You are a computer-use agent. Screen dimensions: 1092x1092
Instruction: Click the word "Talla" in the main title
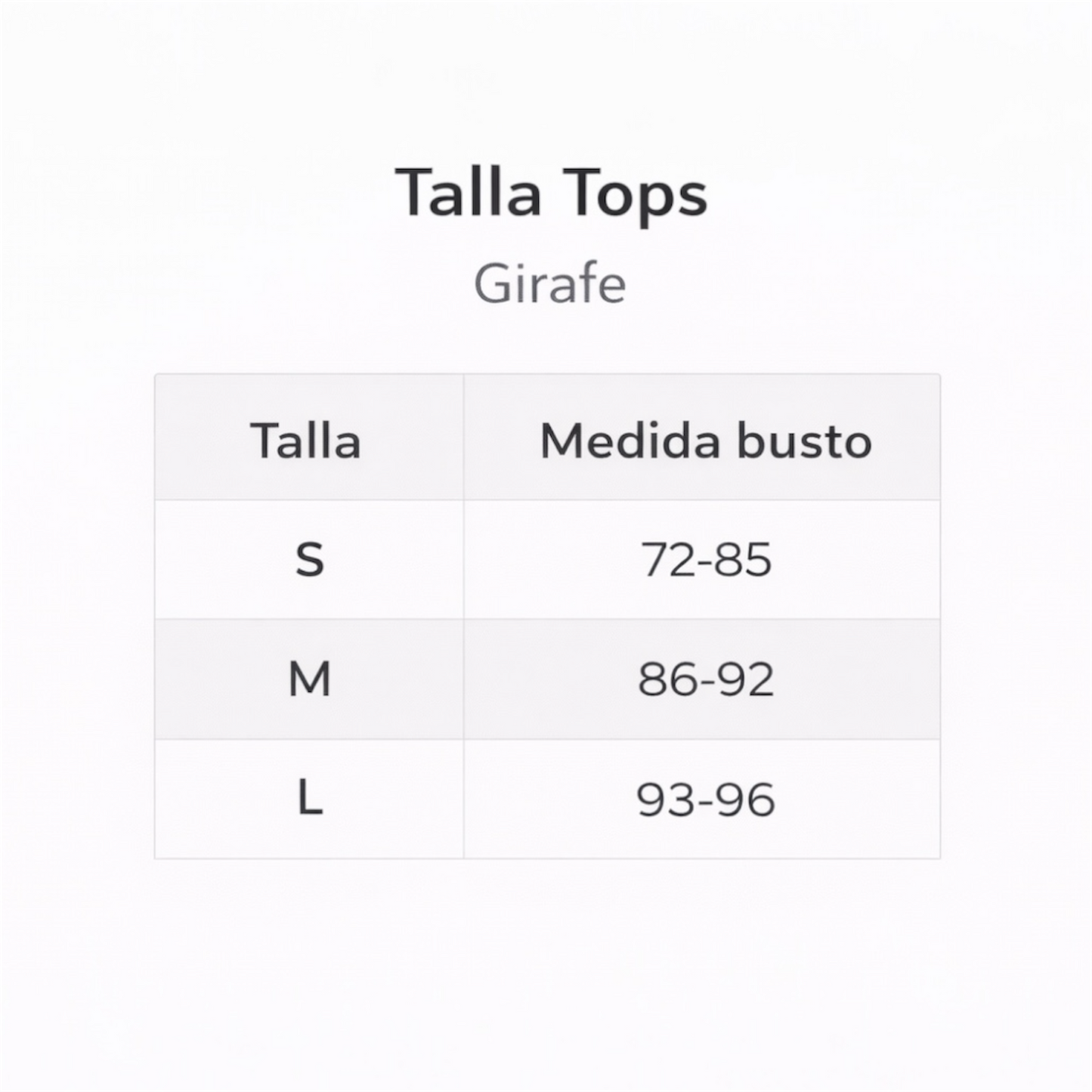click(x=469, y=193)
